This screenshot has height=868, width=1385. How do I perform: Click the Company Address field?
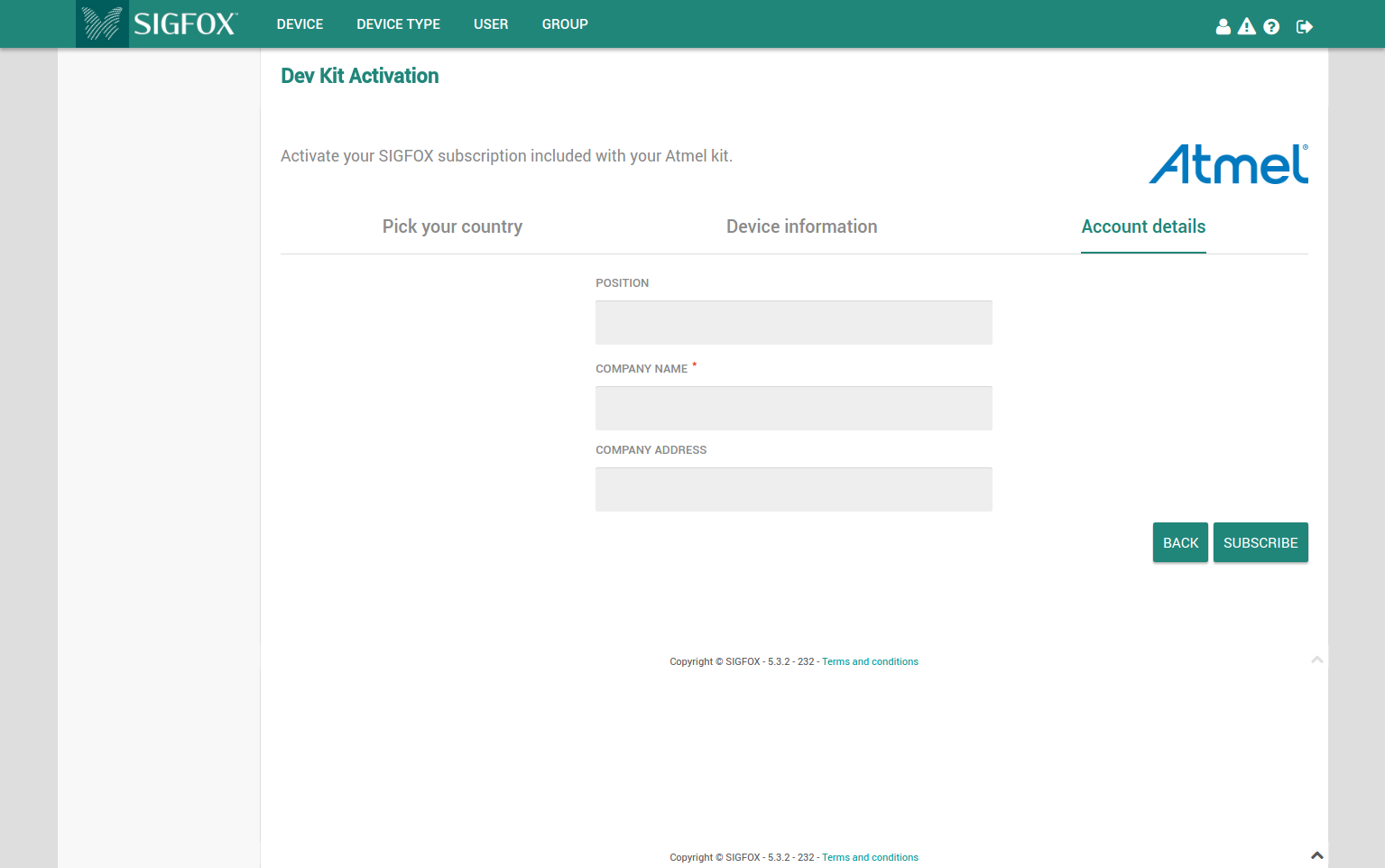(794, 489)
